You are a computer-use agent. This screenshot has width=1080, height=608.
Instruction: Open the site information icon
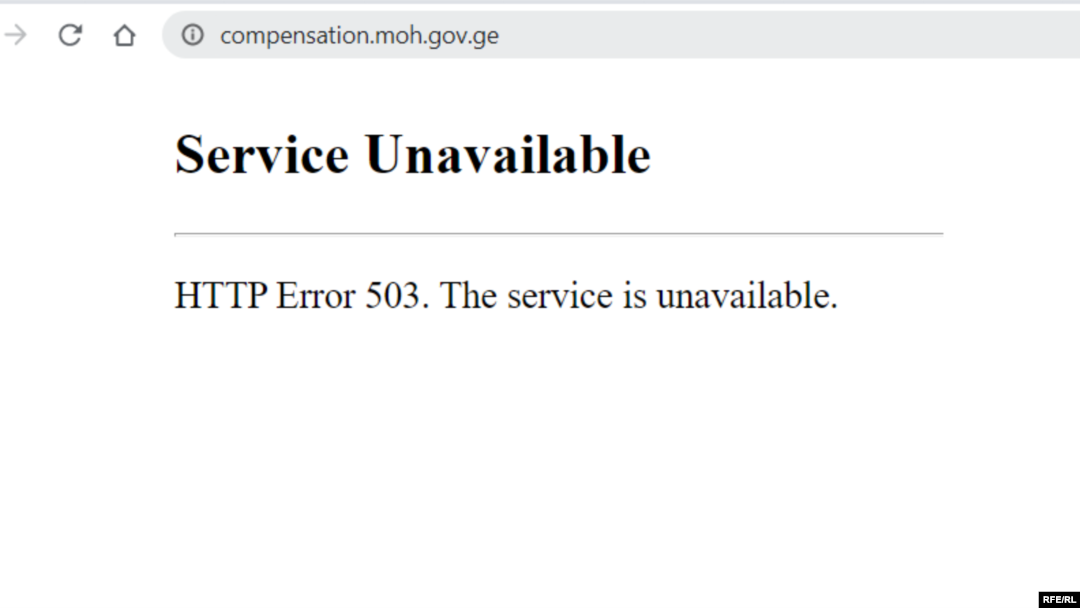[x=193, y=34]
